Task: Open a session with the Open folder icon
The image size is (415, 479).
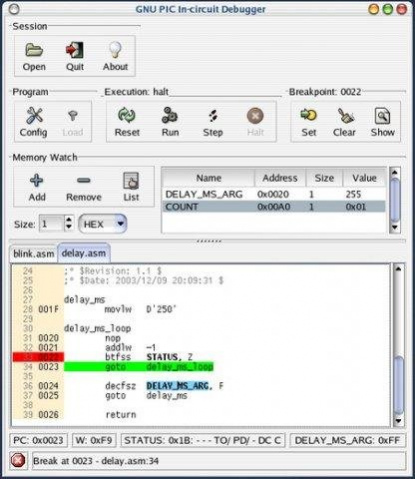Action: [x=34, y=50]
